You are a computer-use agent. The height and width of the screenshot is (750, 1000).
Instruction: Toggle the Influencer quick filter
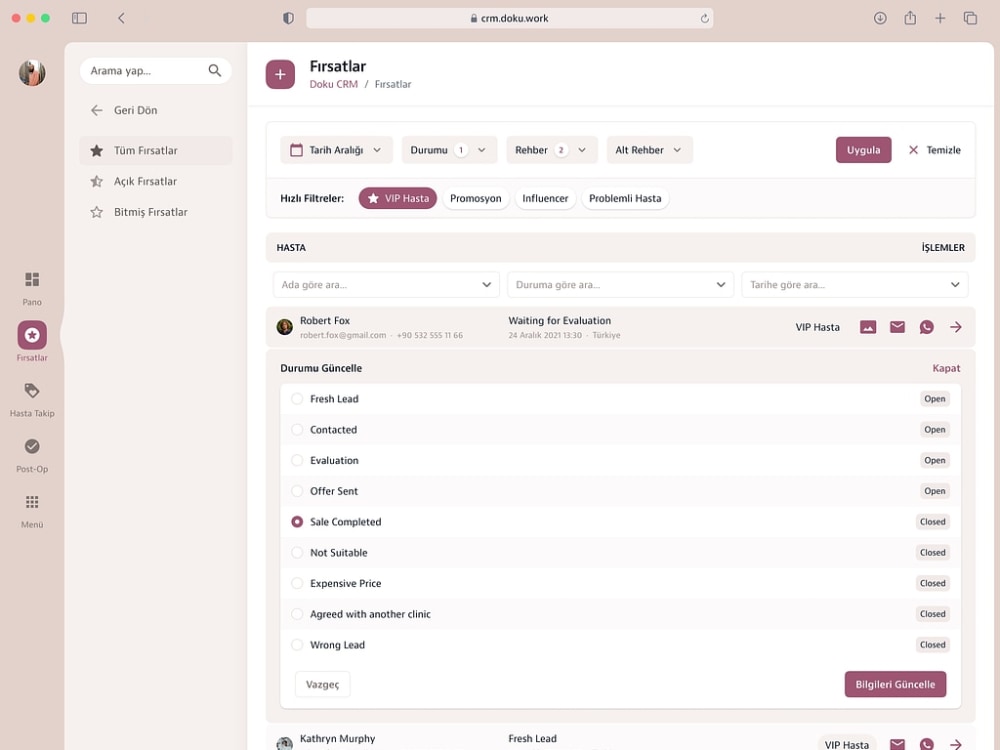[x=545, y=198]
